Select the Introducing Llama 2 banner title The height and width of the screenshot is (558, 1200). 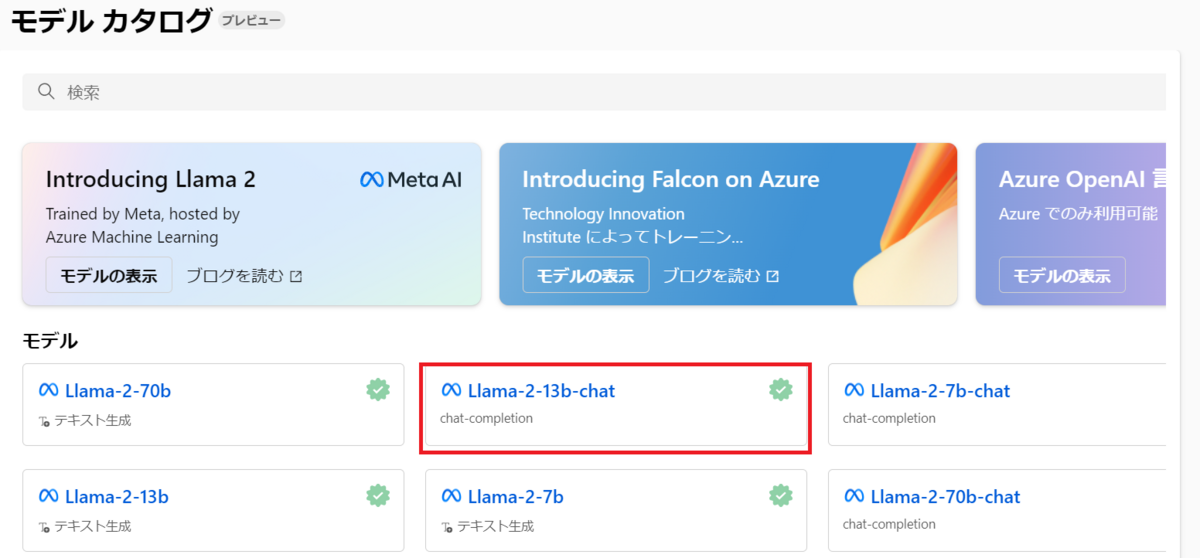(151, 179)
